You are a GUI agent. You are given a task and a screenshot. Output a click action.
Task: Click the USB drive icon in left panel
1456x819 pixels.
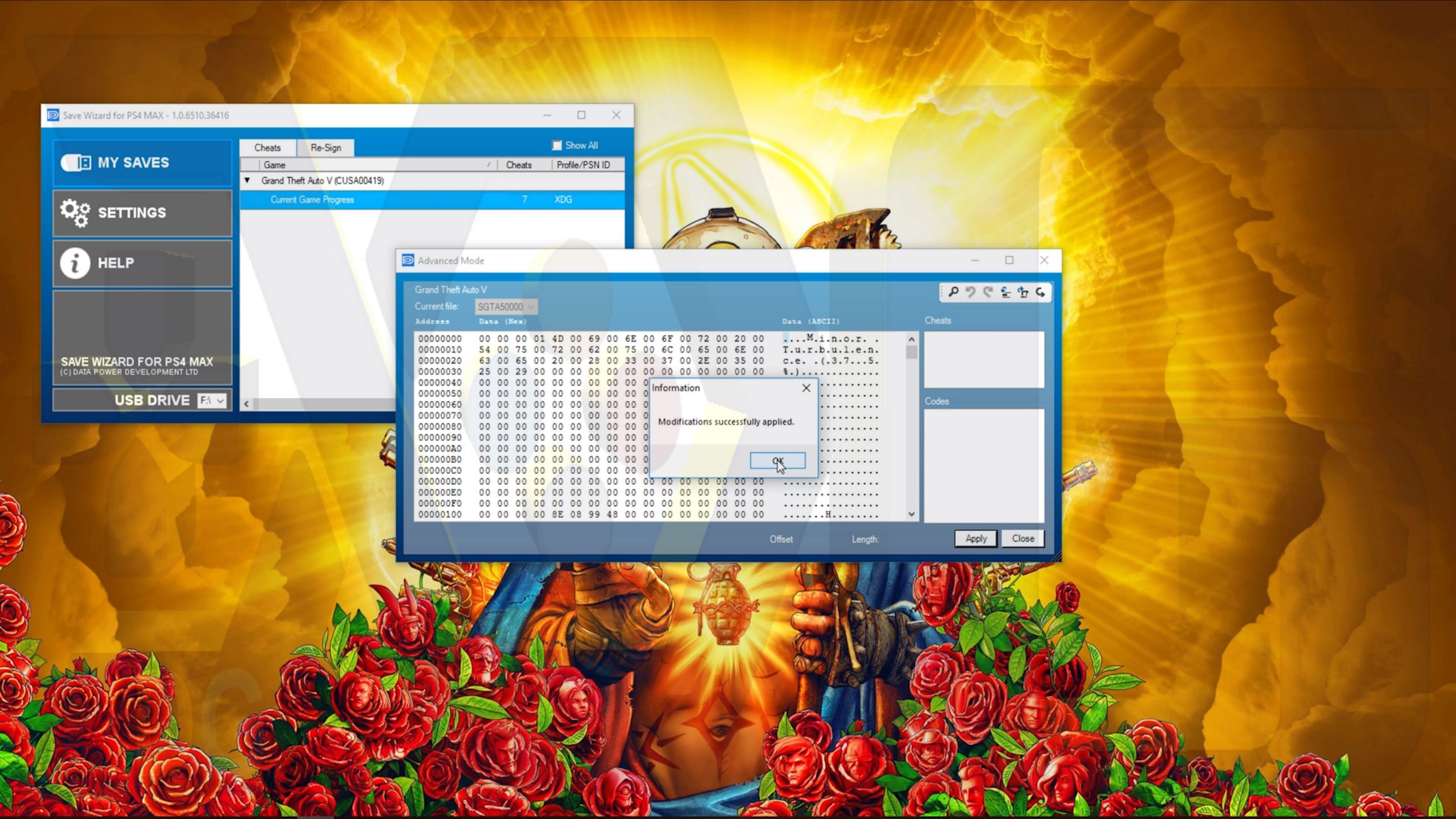point(152,399)
